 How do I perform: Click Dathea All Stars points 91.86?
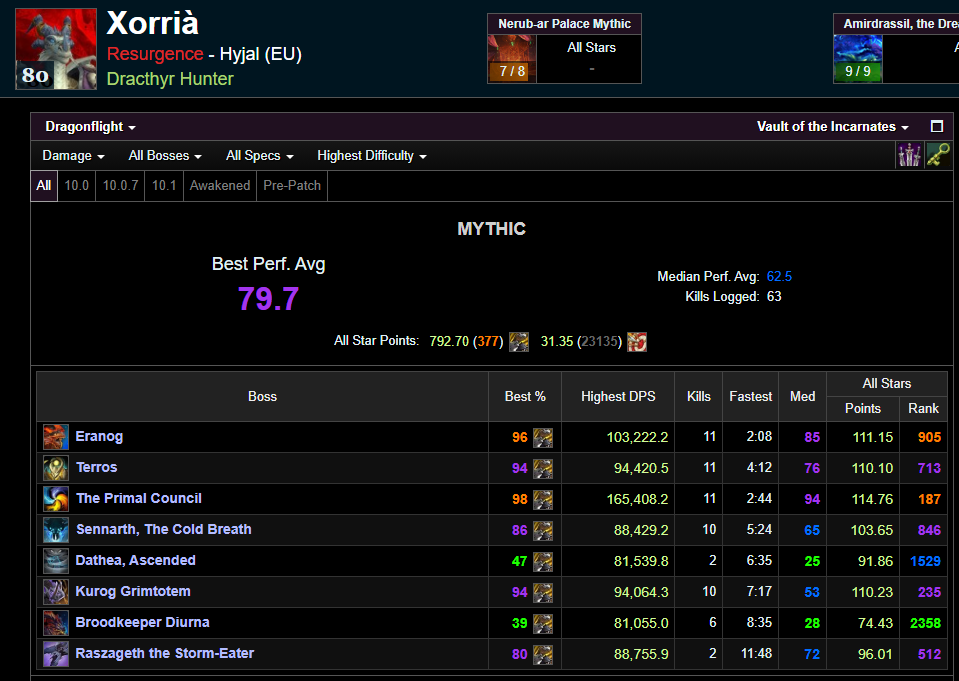click(x=875, y=561)
